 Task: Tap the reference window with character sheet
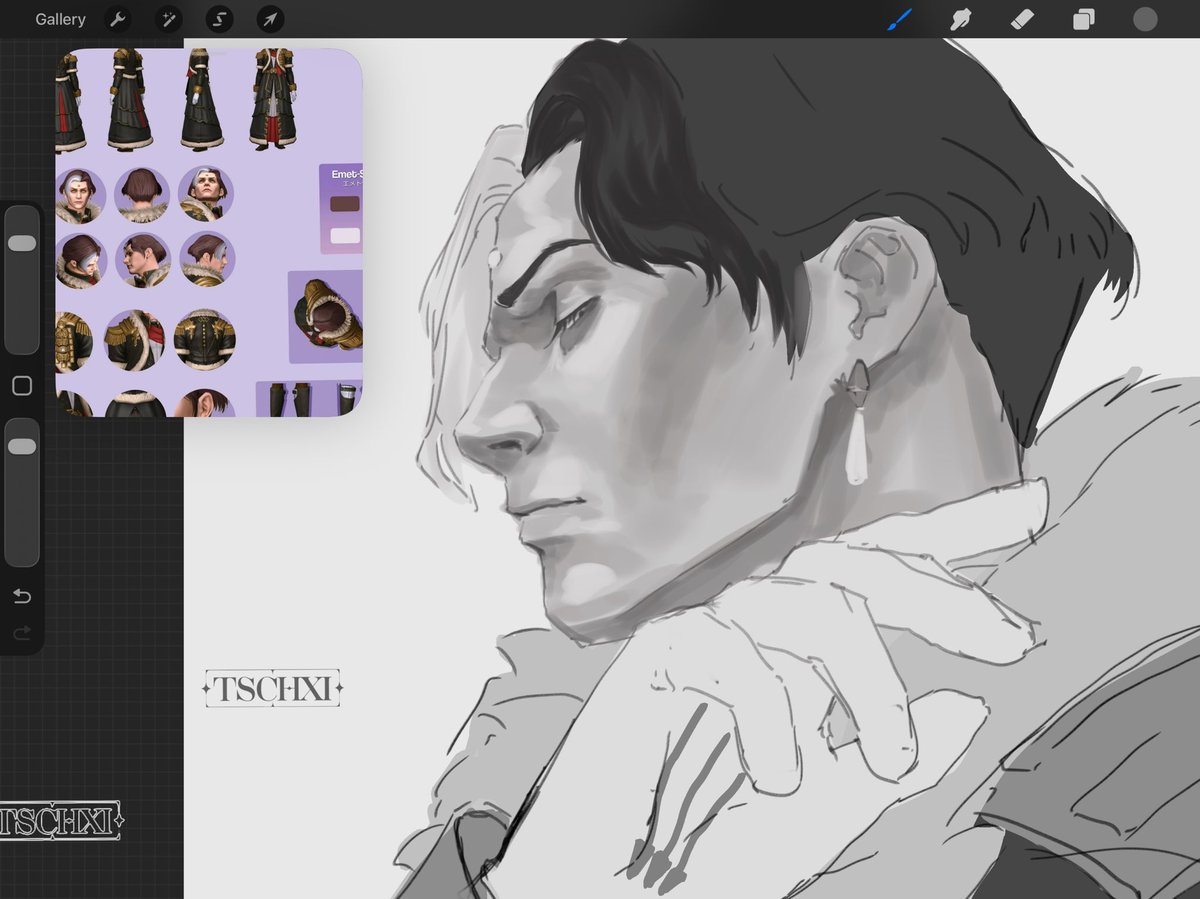coord(209,232)
